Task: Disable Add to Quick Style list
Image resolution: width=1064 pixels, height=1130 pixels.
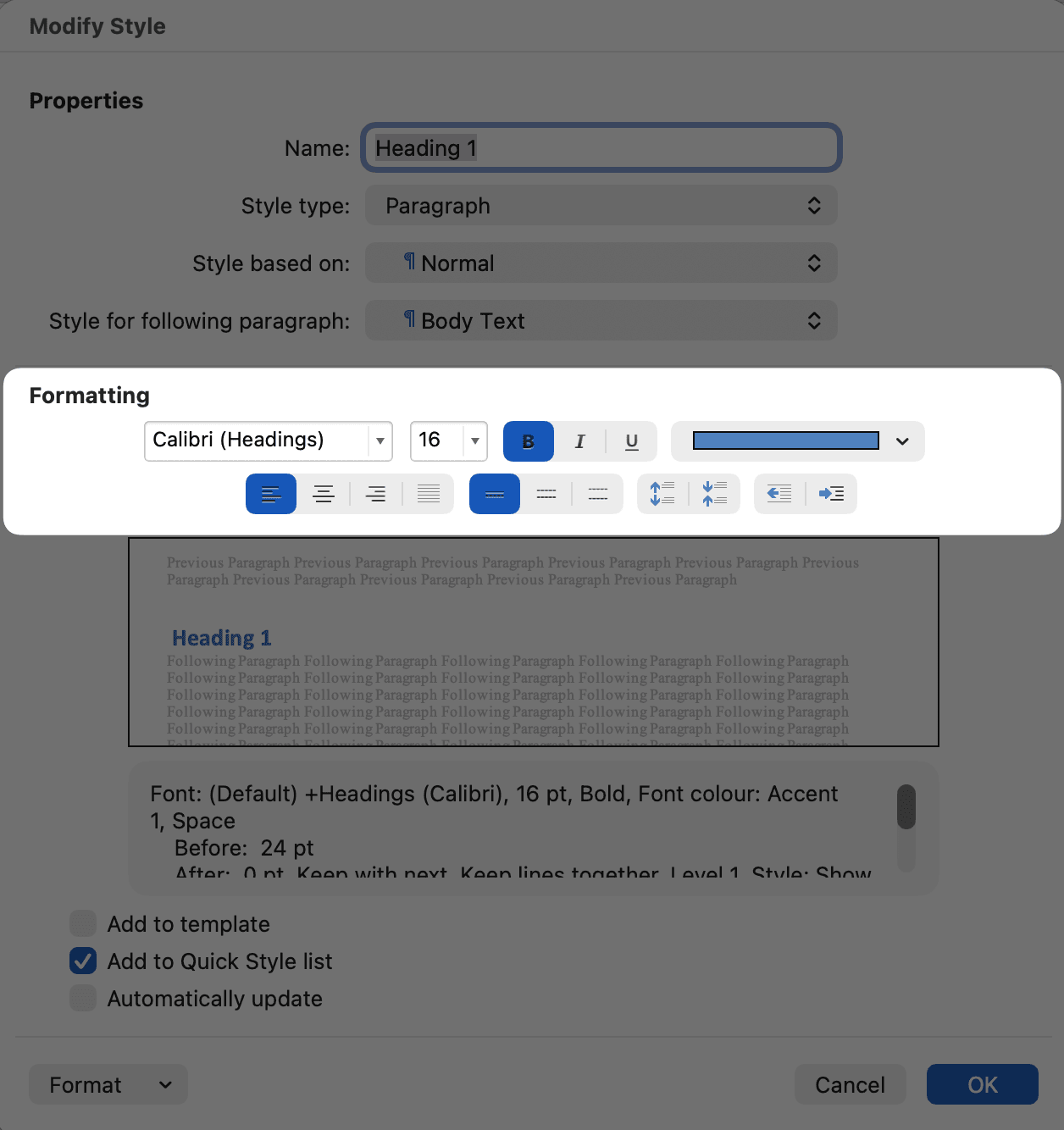Action: 82,961
